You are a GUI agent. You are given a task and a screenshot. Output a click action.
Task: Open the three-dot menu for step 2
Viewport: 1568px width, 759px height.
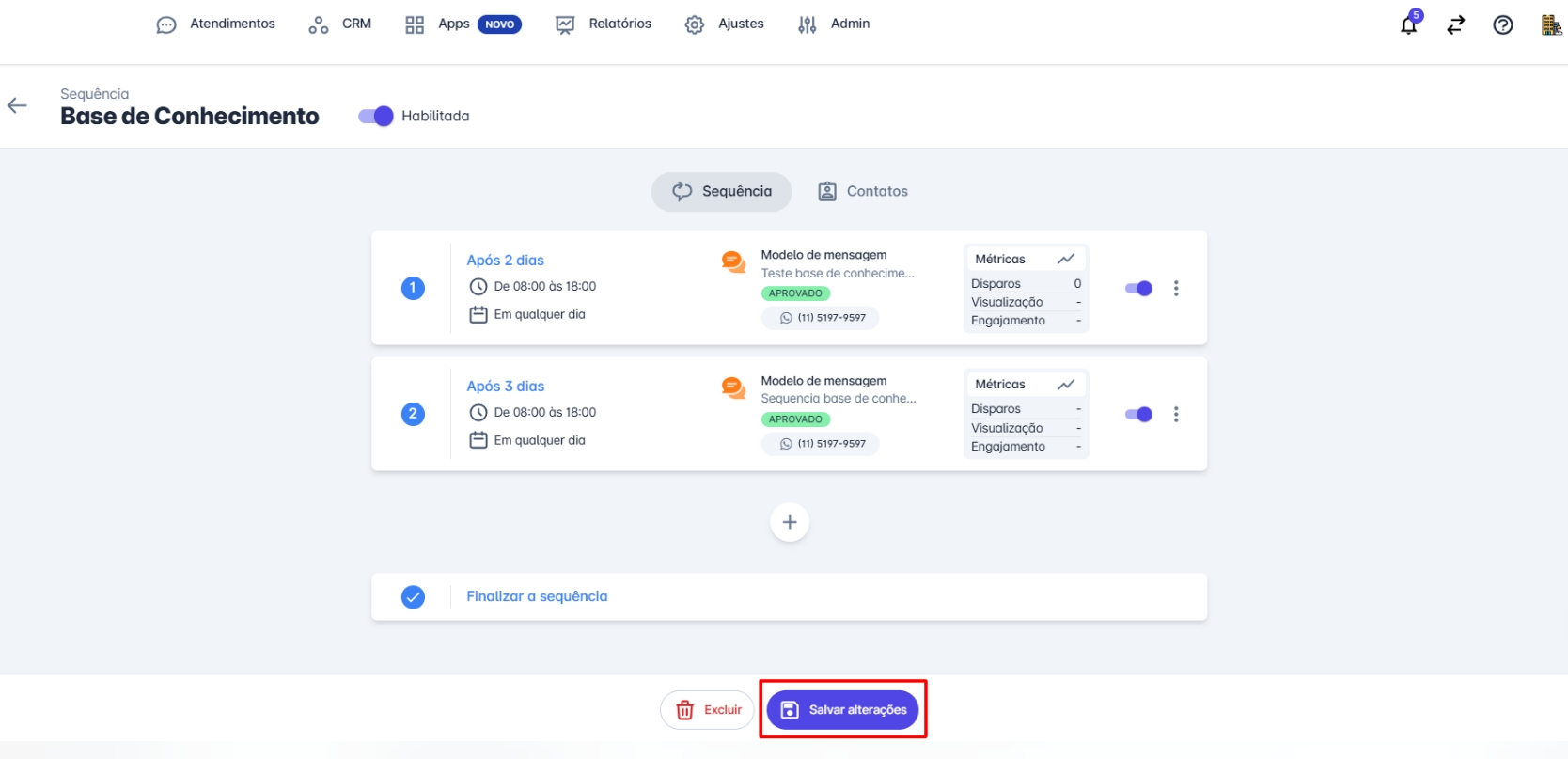pyautogui.click(x=1175, y=415)
